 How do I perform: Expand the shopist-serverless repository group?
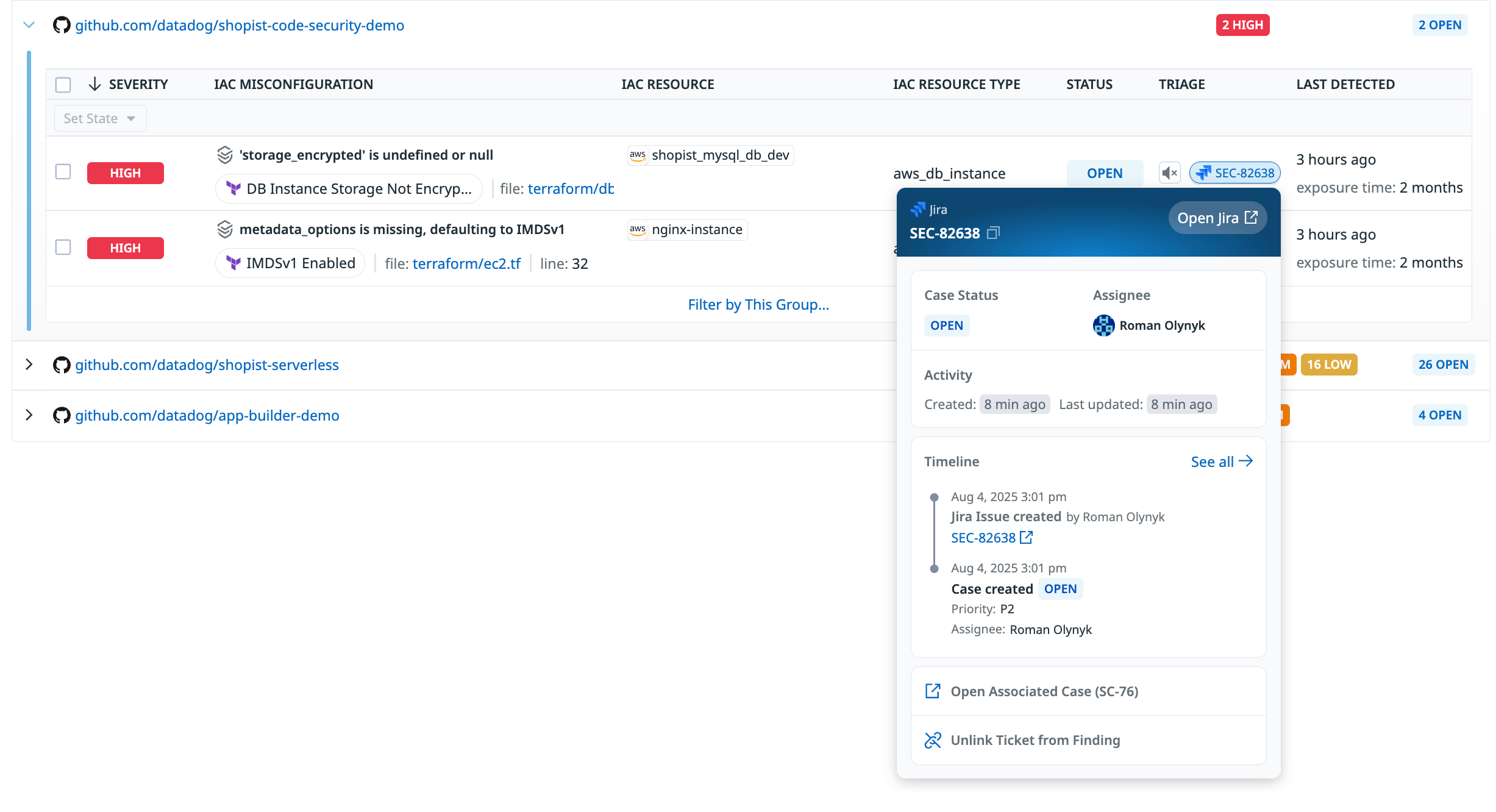(29, 365)
